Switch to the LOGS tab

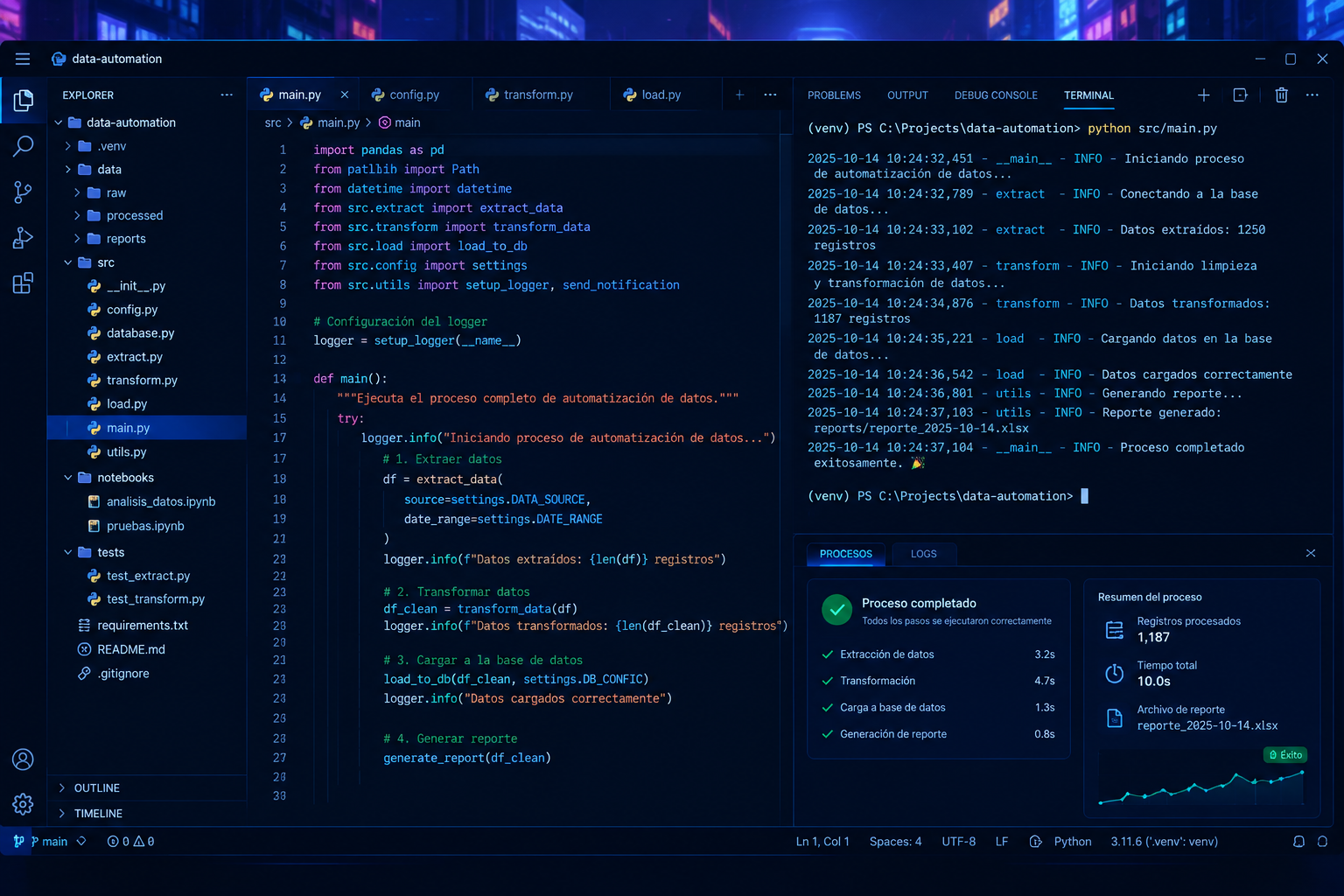pyautogui.click(x=923, y=554)
